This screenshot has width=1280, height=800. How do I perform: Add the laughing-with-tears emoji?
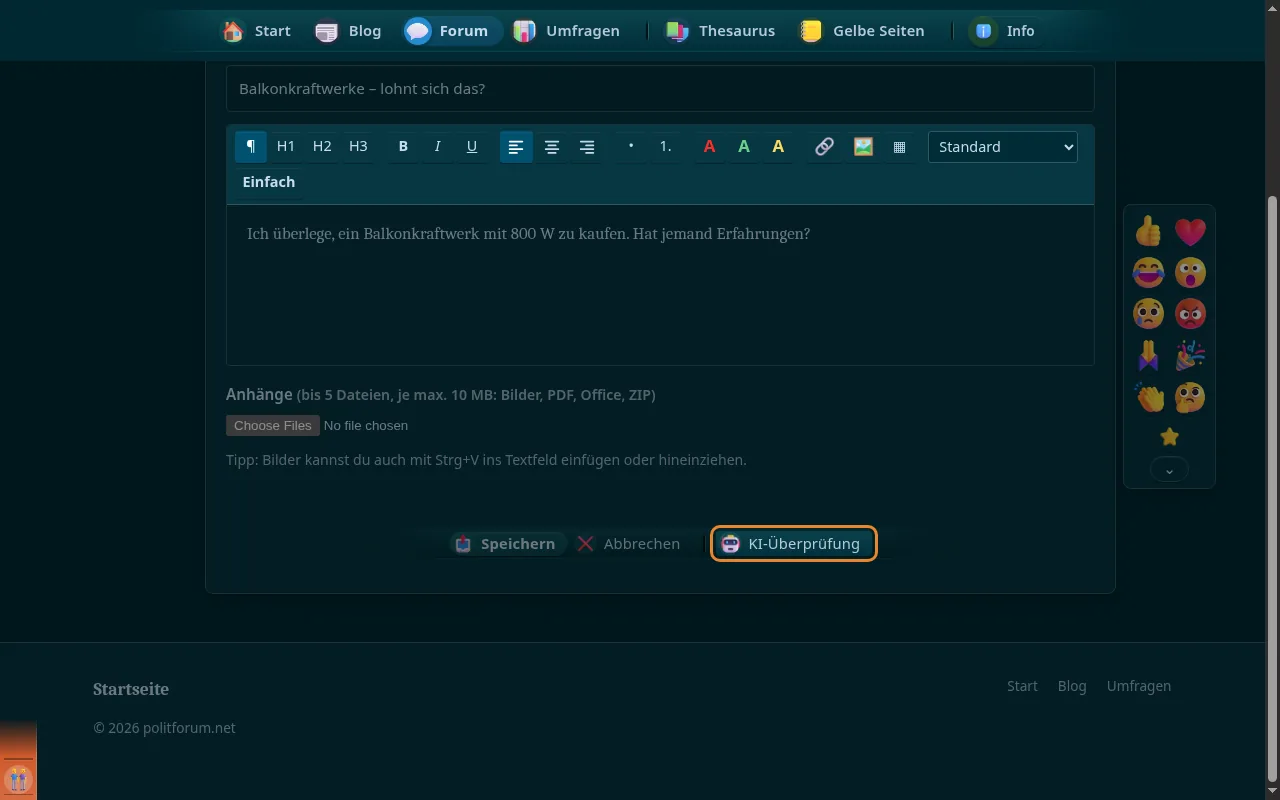click(x=1148, y=273)
